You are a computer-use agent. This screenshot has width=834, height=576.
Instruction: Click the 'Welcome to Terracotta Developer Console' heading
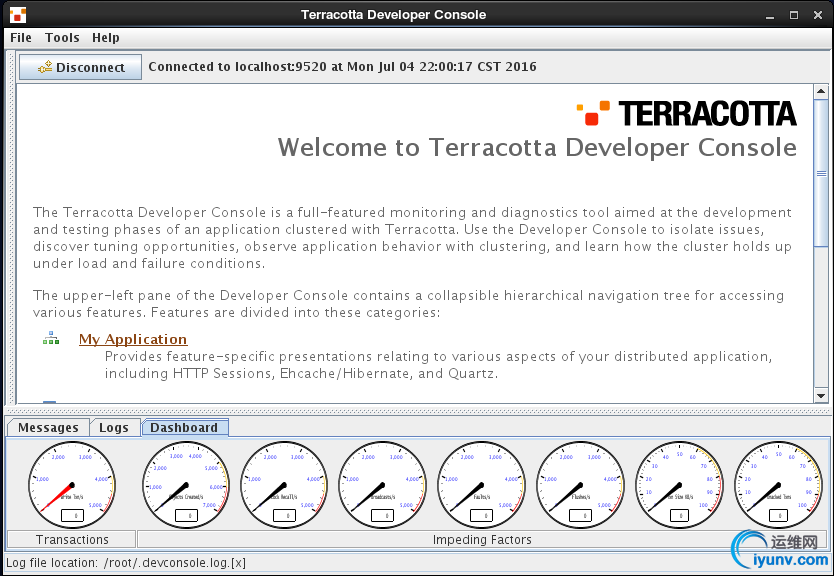click(537, 147)
